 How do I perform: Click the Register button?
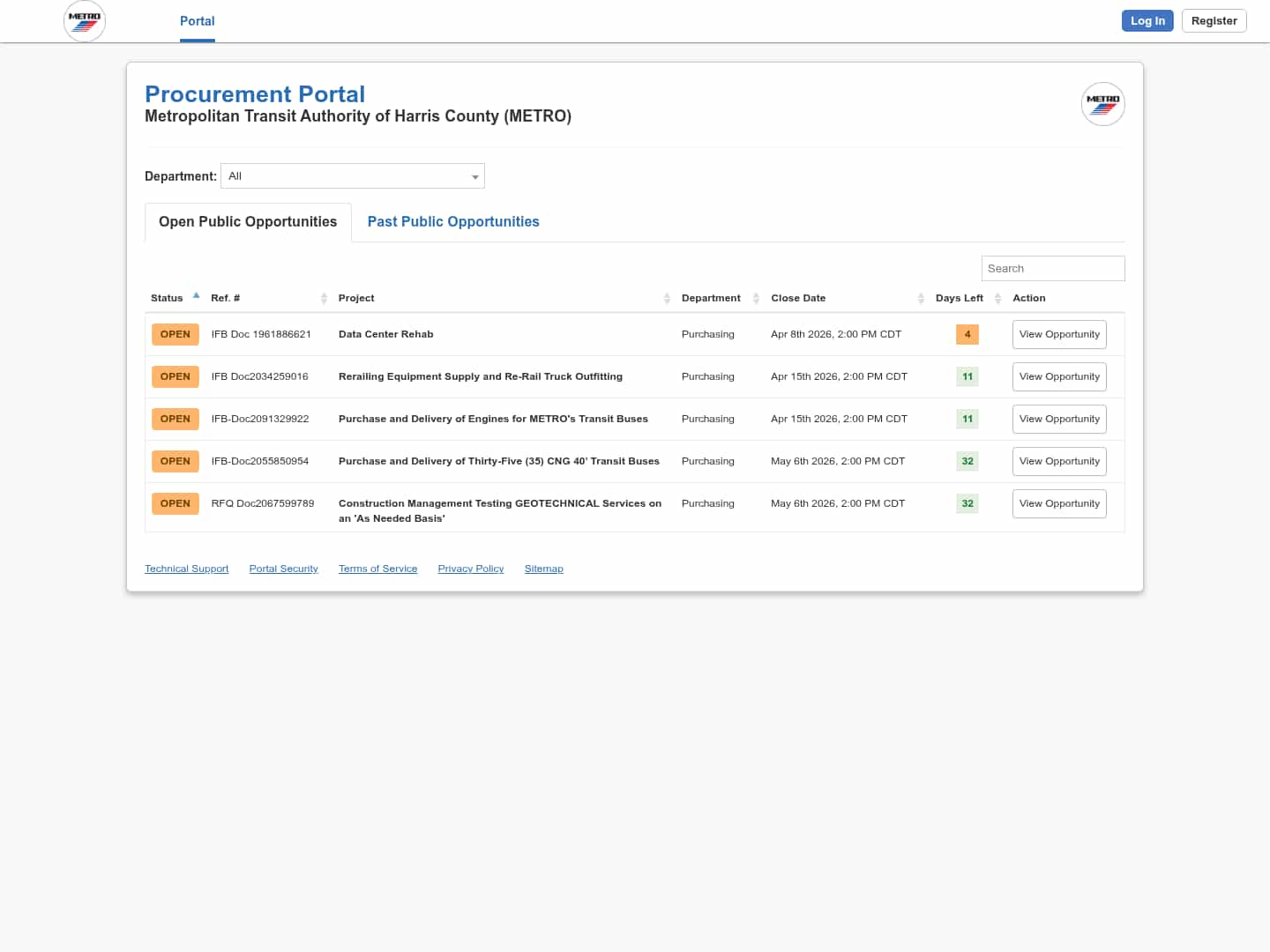pos(1214,21)
